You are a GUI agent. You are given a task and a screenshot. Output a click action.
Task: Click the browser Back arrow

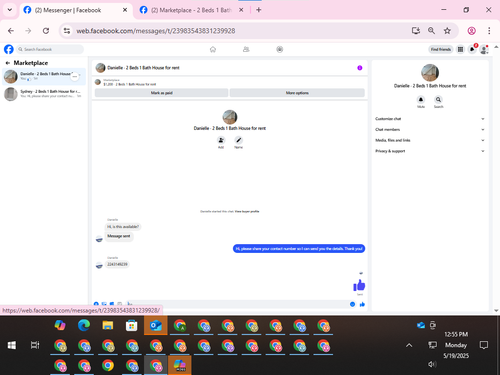coord(11,31)
